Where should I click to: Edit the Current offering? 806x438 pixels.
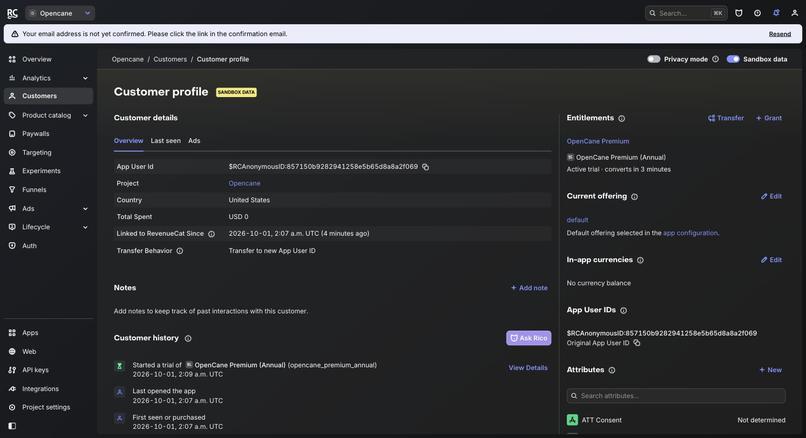coord(772,196)
